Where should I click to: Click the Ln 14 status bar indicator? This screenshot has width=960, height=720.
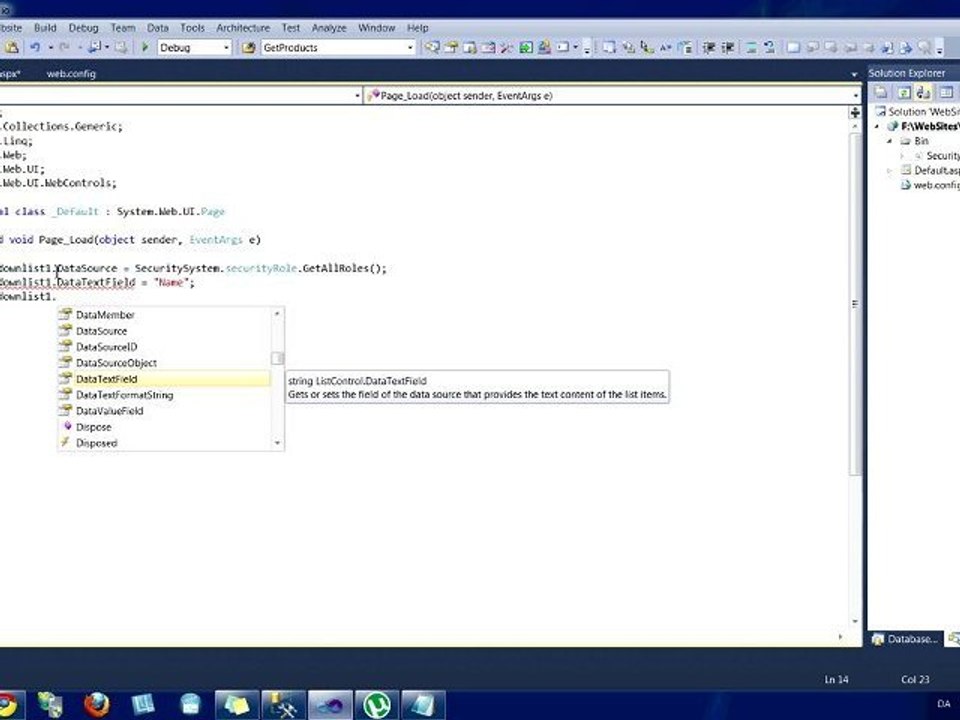(836, 680)
